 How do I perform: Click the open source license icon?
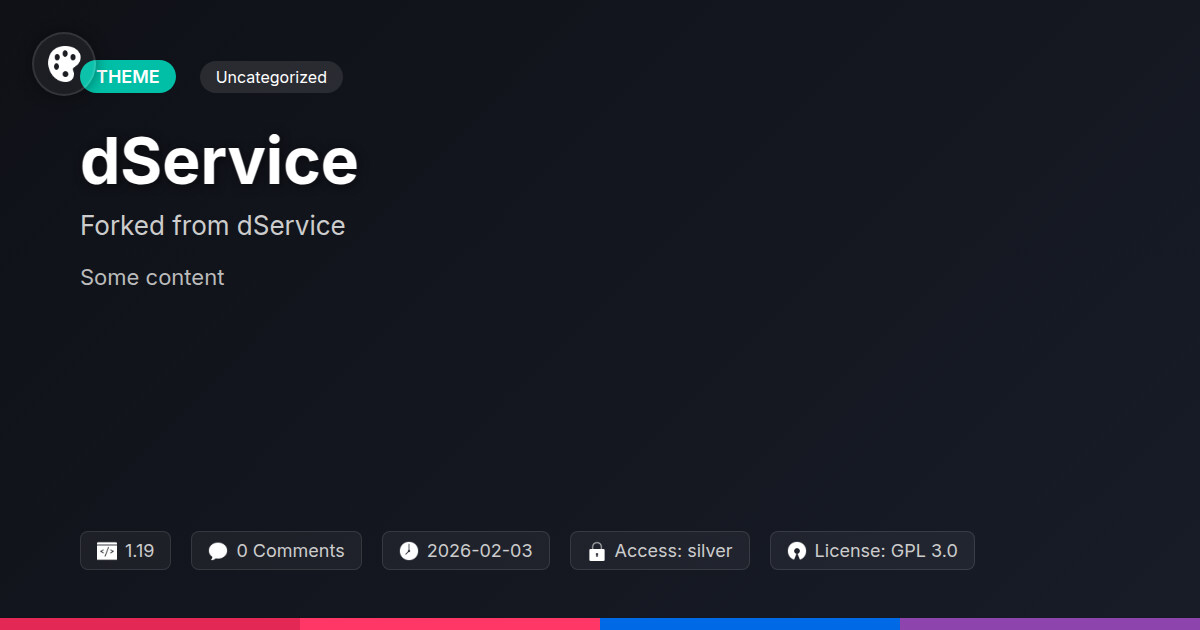pos(797,551)
